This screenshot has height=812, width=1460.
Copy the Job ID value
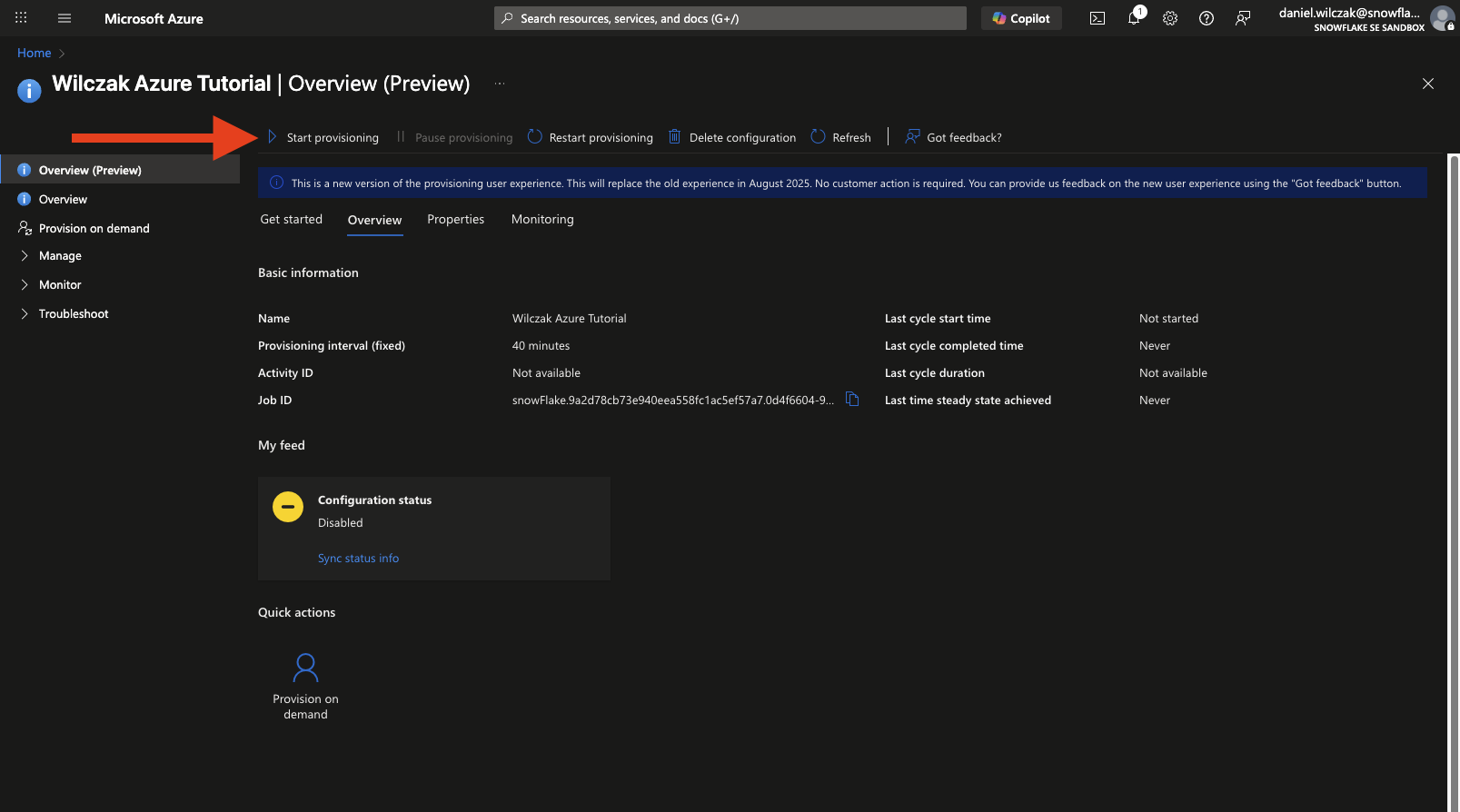click(x=852, y=400)
